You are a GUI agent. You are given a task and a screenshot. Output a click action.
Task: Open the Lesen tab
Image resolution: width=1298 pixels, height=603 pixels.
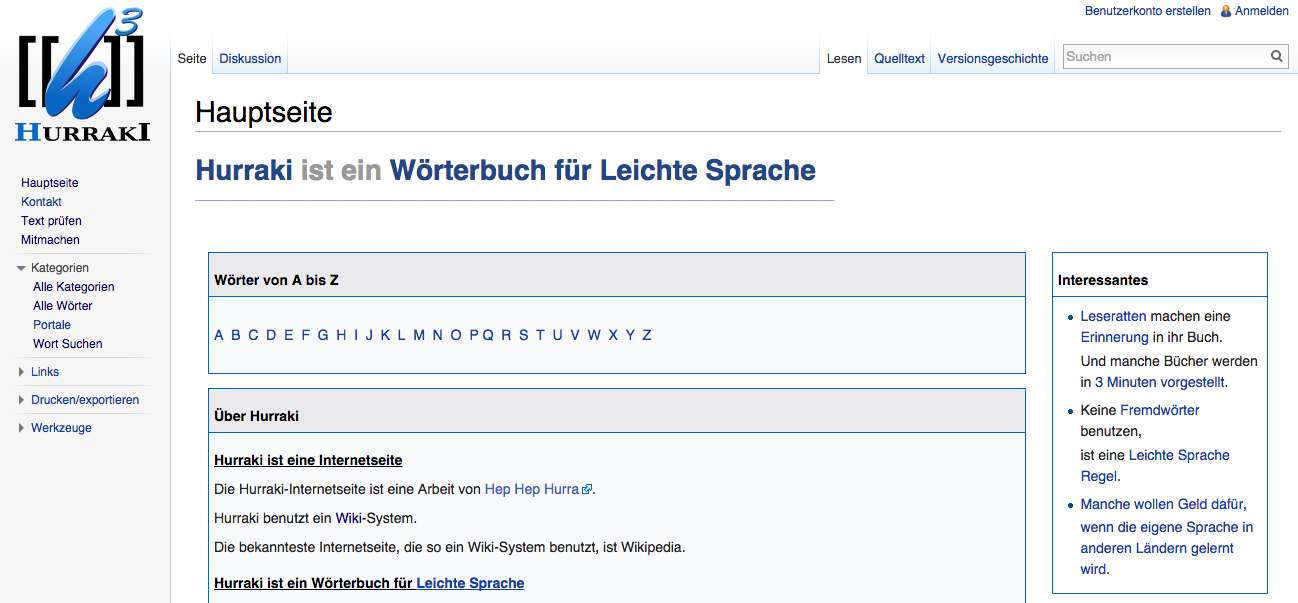point(844,58)
